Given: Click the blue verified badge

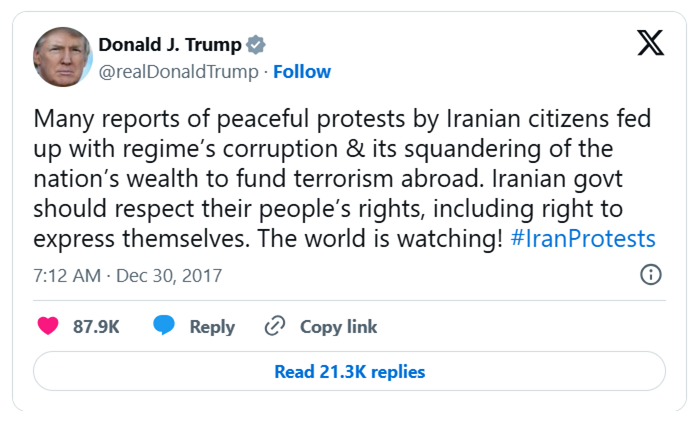Looking at the screenshot, I should [257, 45].
